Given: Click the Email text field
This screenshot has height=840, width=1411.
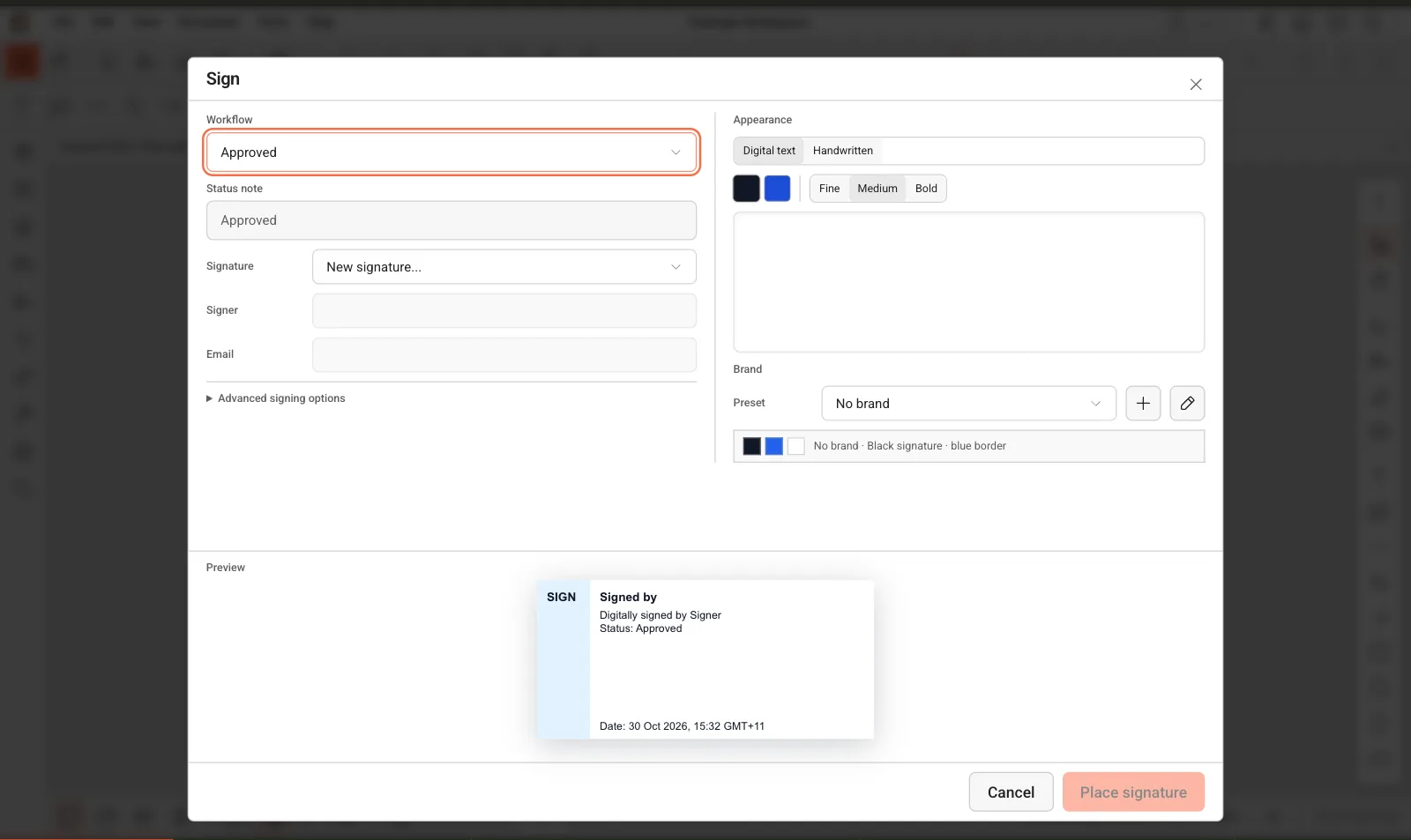Looking at the screenshot, I should pyautogui.click(x=504, y=355).
